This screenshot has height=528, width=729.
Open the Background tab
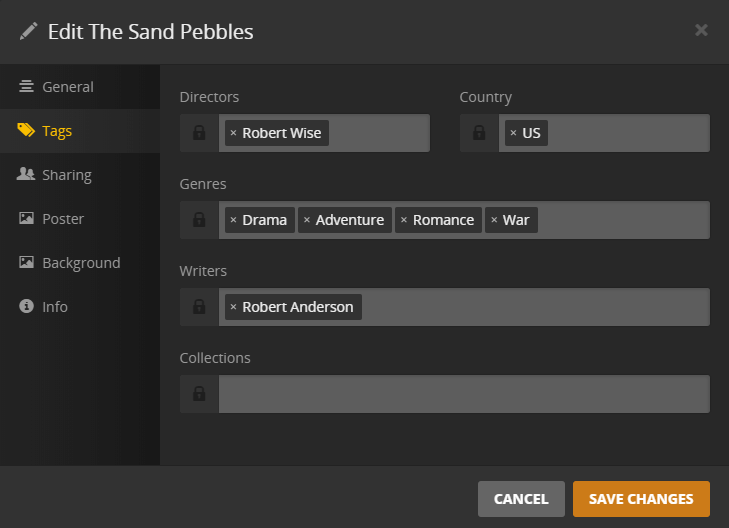[80, 263]
